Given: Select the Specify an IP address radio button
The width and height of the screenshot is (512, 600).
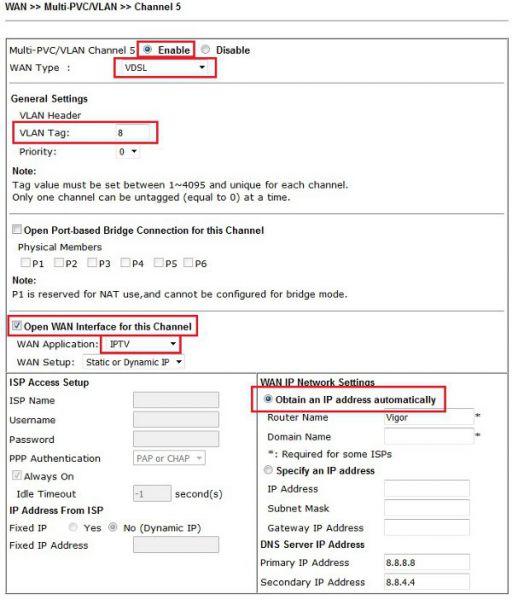Looking at the screenshot, I should pyautogui.click(x=269, y=470).
